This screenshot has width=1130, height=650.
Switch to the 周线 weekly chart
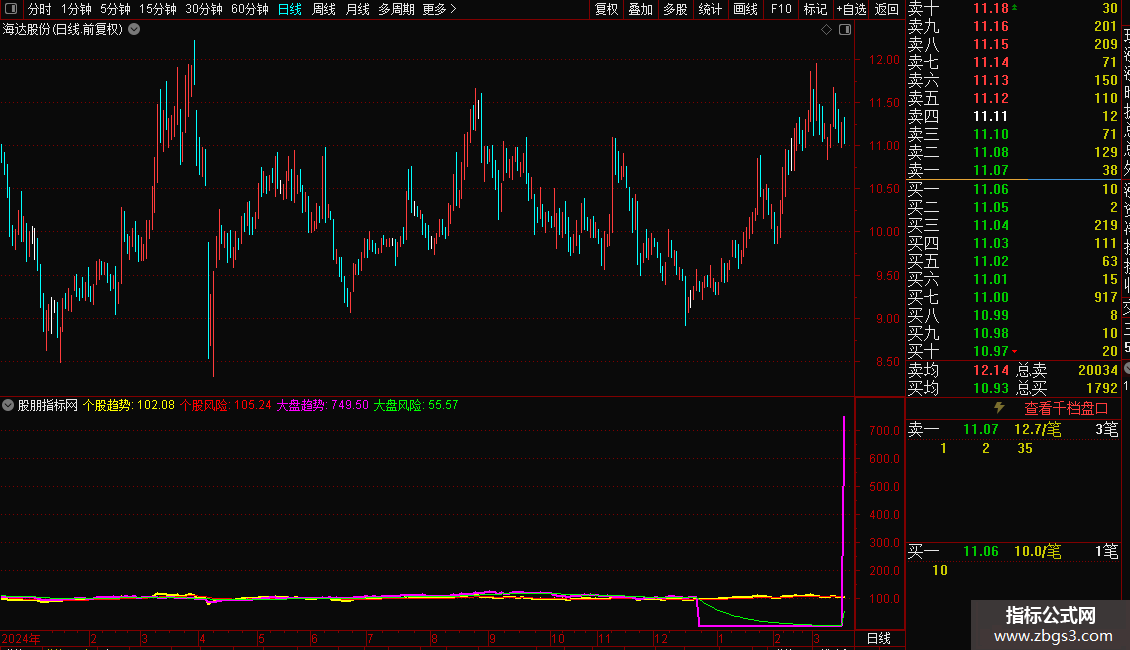click(x=324, y=9)
